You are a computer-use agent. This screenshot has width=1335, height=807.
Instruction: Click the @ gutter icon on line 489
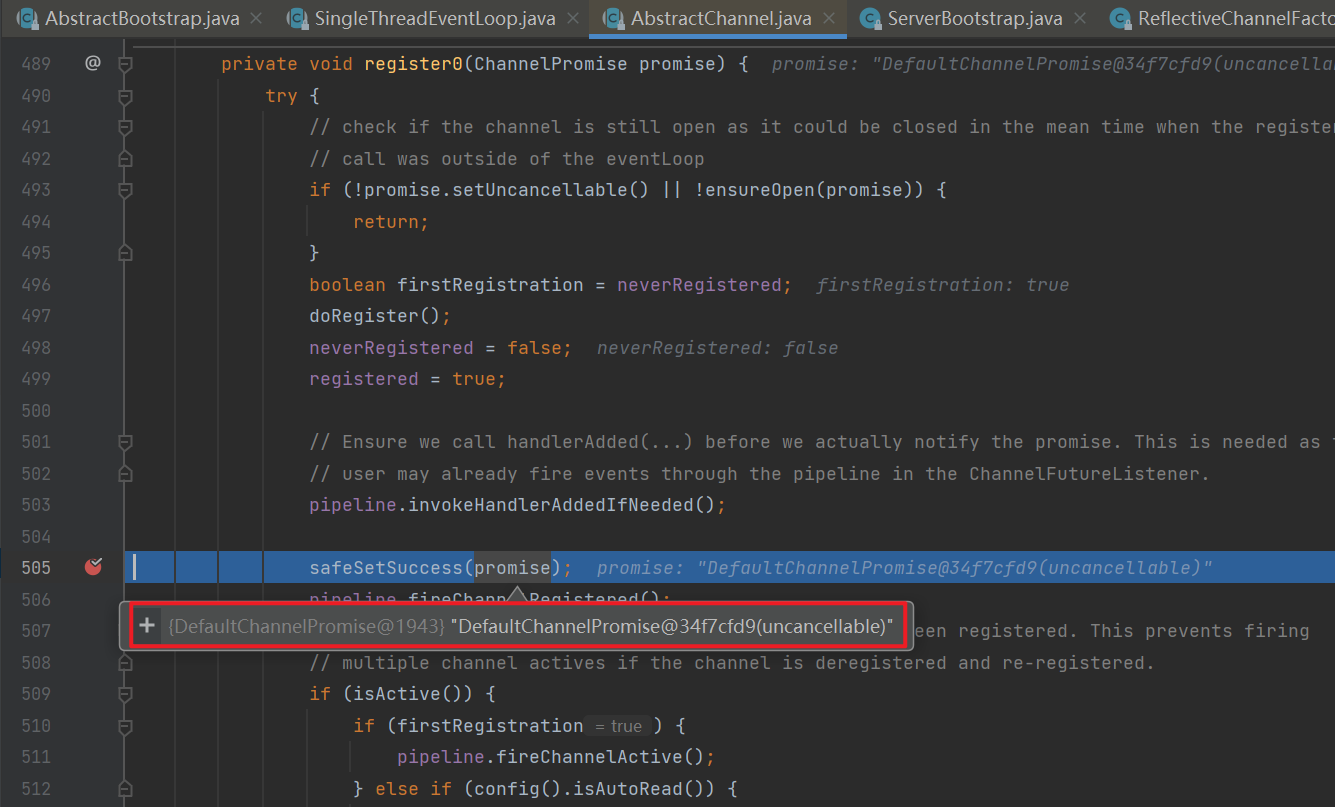tap(93, 63)
